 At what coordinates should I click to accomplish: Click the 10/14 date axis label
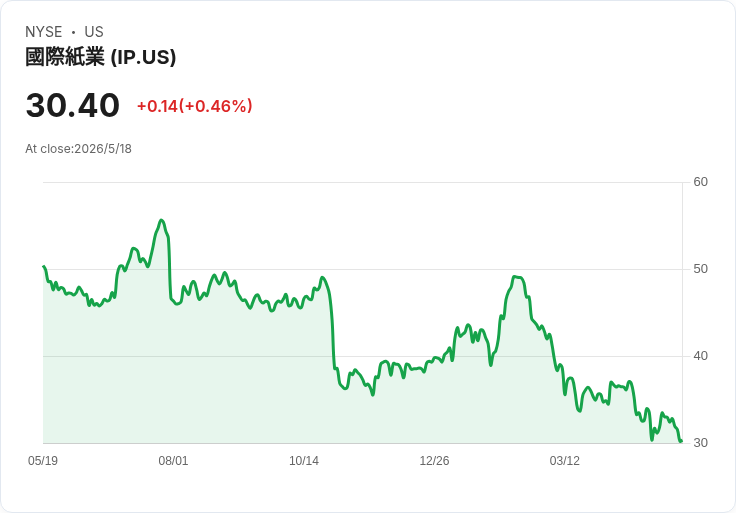pos(304,461)
